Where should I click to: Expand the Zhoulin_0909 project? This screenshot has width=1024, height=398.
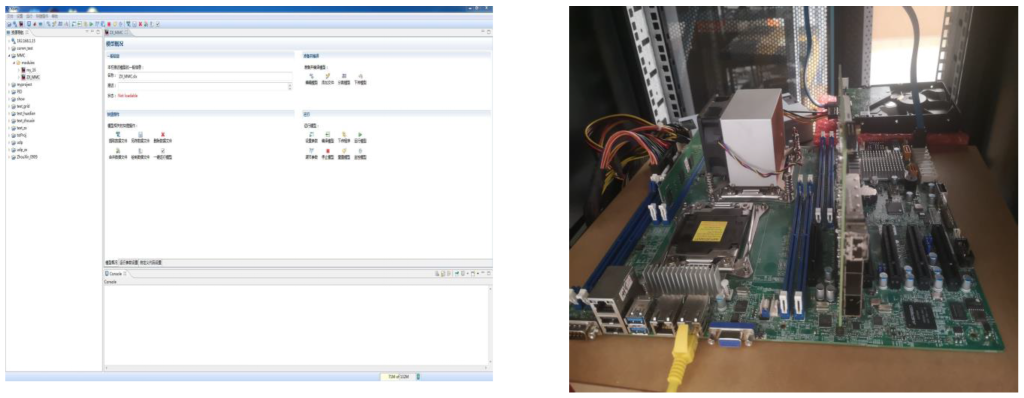point(9,157)
